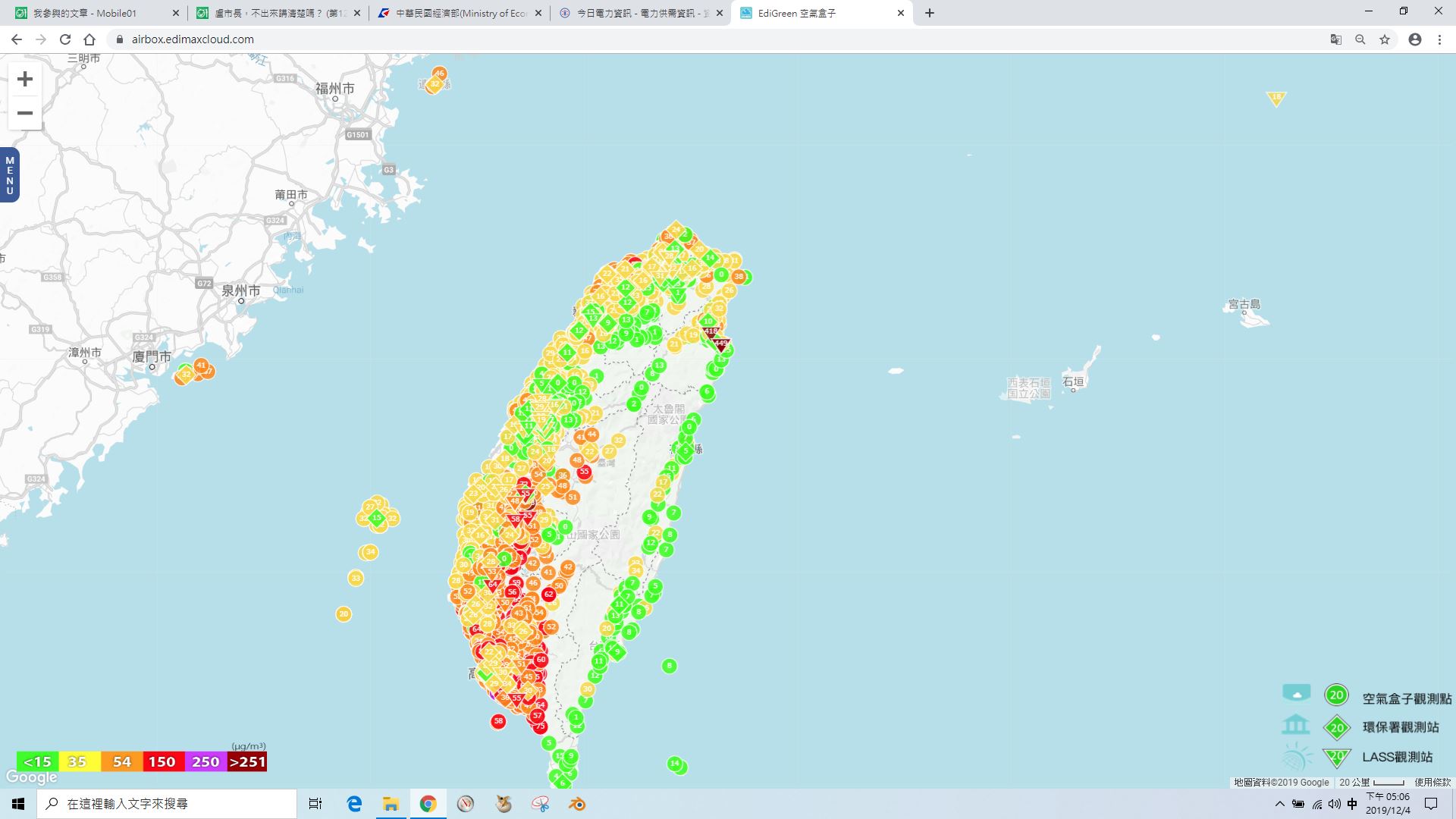Viewport: 1456px width, 819px height.
Task: Click the green <15 legend swatch
Action: point(37,761)
